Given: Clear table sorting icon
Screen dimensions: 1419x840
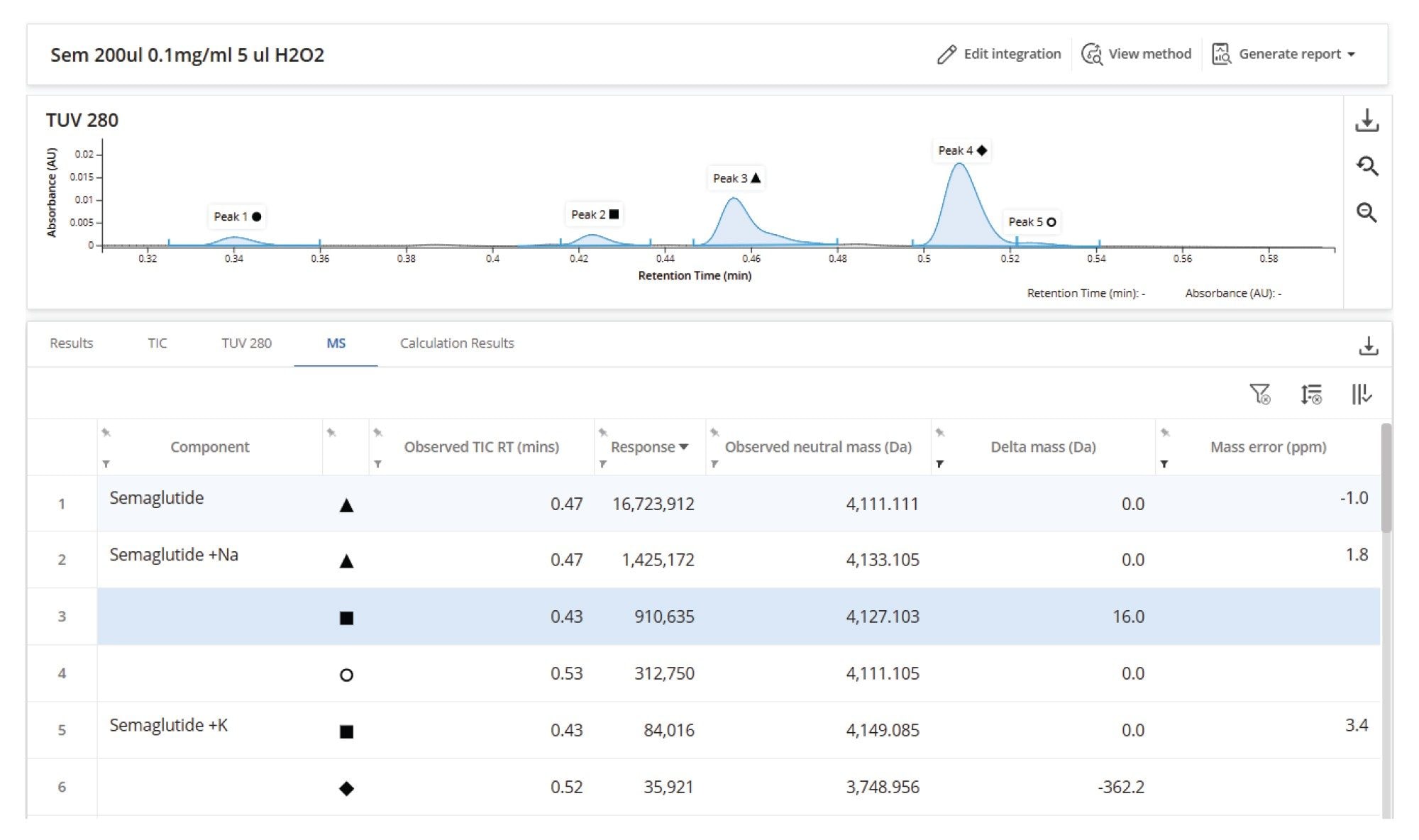Looking at the screenshot, I should pos(1310,394).
